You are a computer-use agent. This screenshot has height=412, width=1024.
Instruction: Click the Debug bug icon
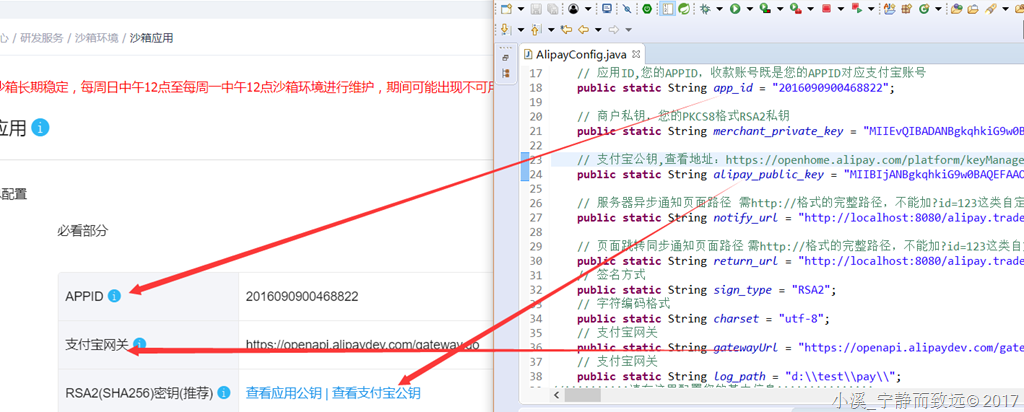[705, 8]
